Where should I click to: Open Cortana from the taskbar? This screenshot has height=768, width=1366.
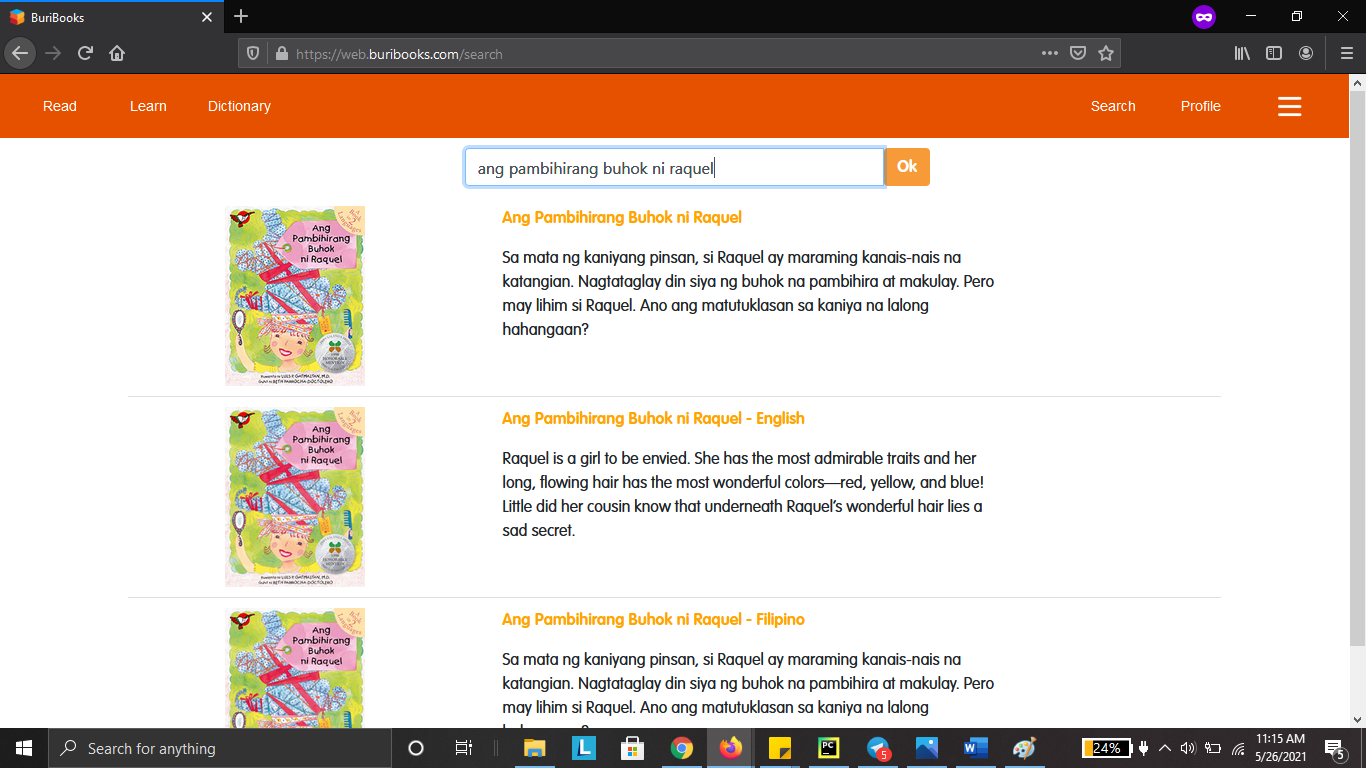pyautogui.click(x=416, y=748)
